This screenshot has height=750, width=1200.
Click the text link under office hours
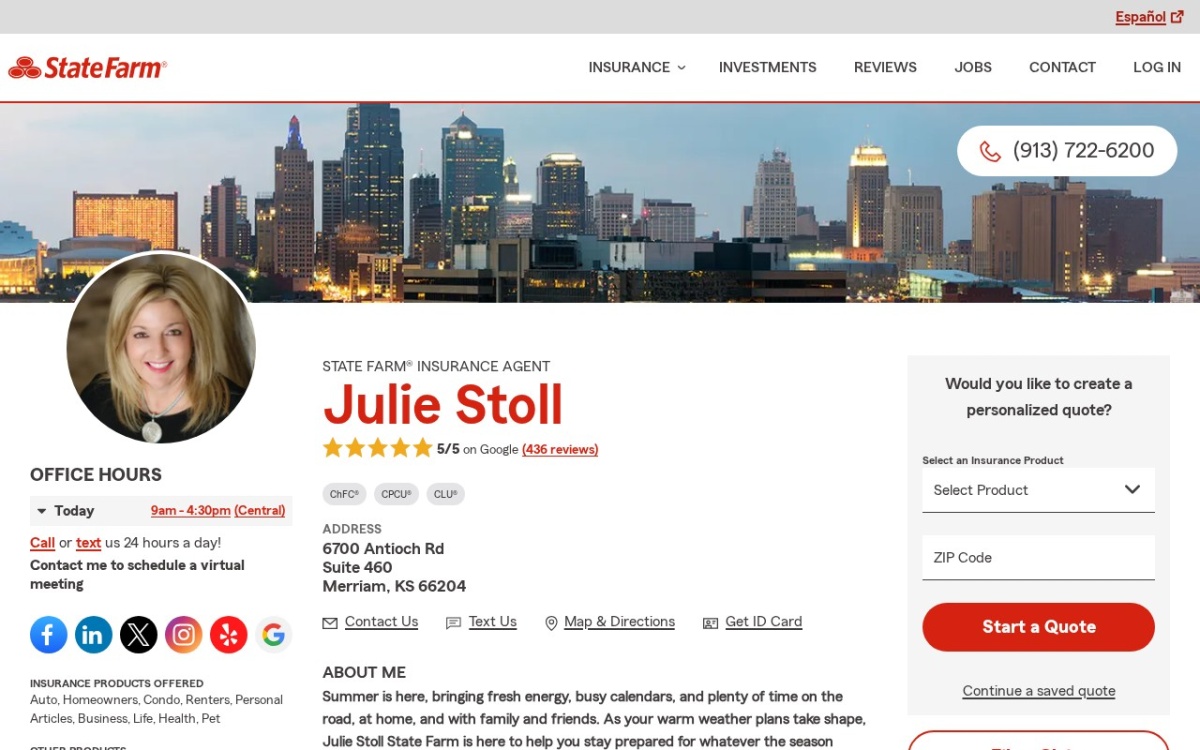[88, 543]
